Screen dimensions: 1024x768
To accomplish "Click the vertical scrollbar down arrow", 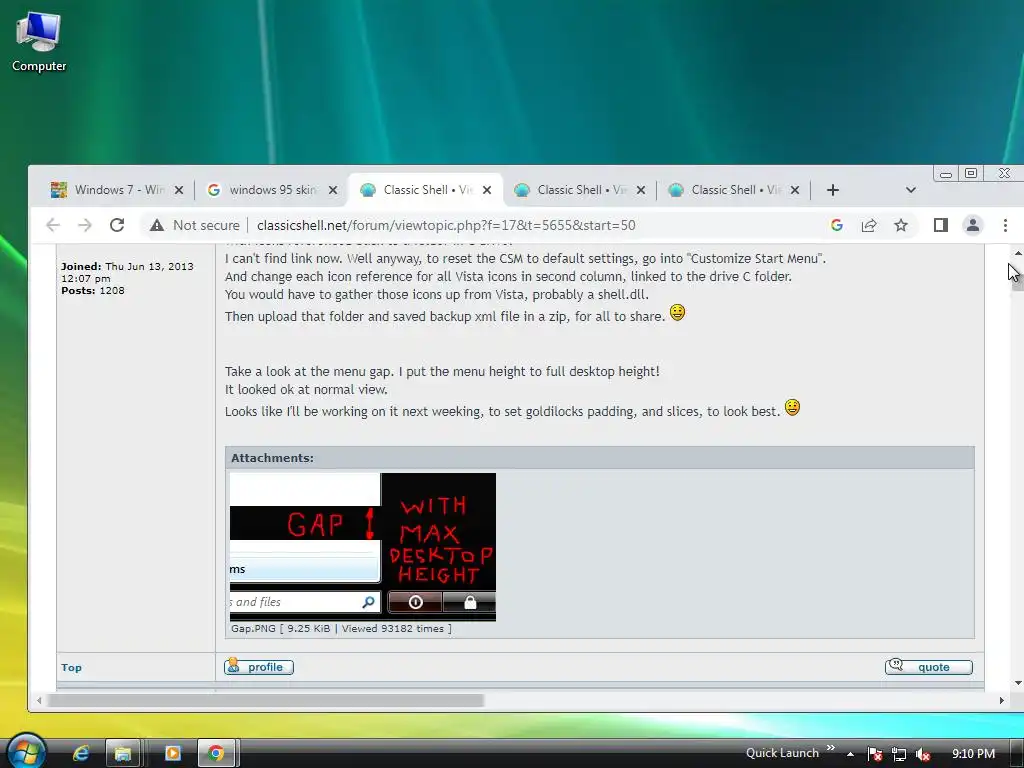I will (1018, 683).
